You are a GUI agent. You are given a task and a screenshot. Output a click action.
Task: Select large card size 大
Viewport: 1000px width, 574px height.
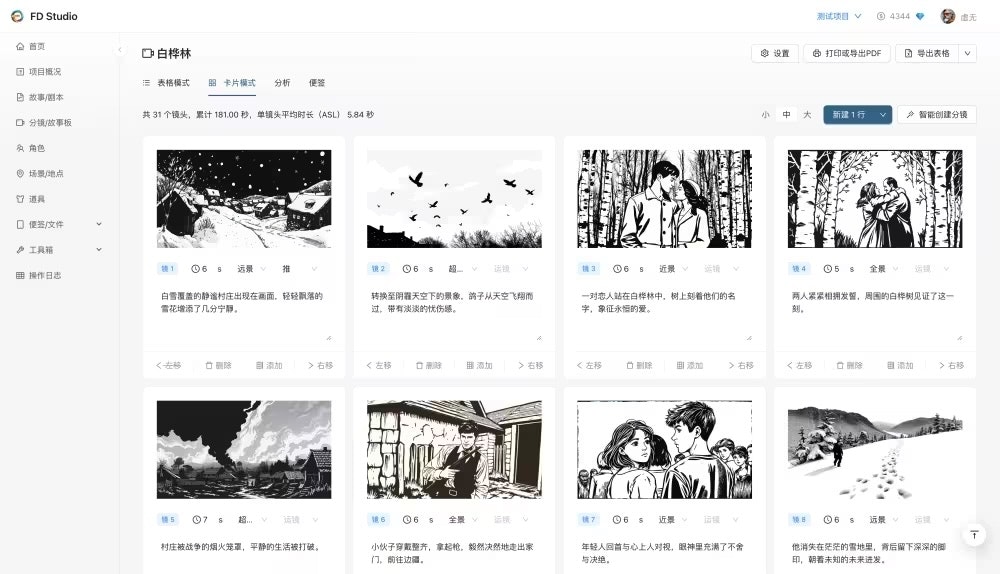[x=807, y=115]
